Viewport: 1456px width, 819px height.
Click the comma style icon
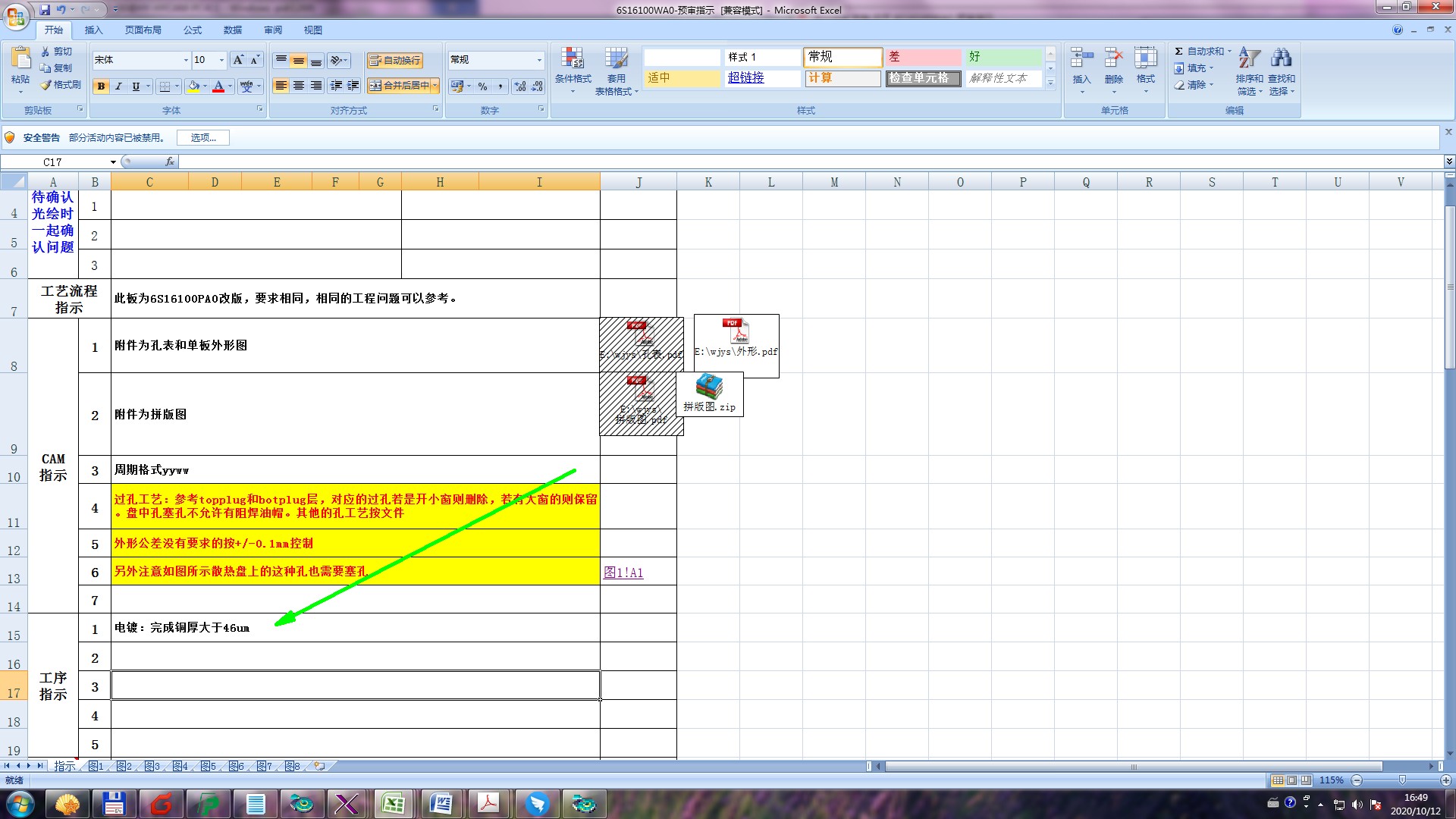point(500,86)
